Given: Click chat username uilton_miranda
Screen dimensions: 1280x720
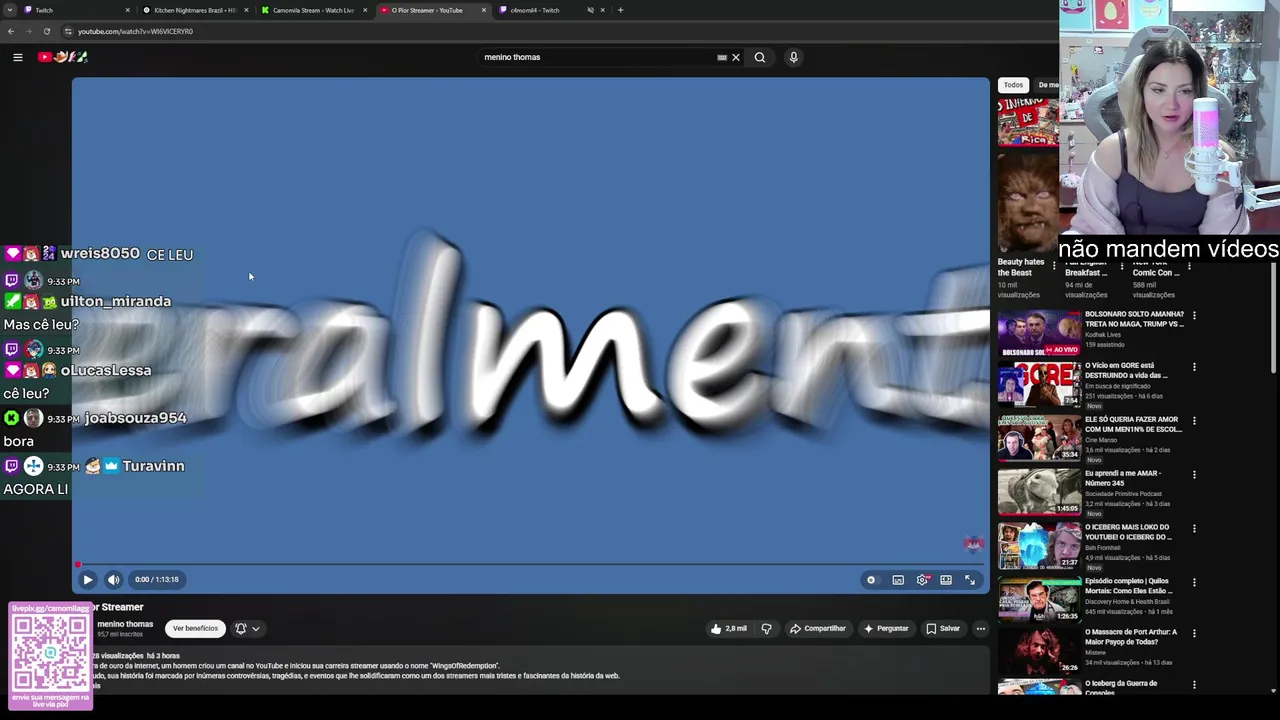Looking at the screenshot, I should click(116, 301).
